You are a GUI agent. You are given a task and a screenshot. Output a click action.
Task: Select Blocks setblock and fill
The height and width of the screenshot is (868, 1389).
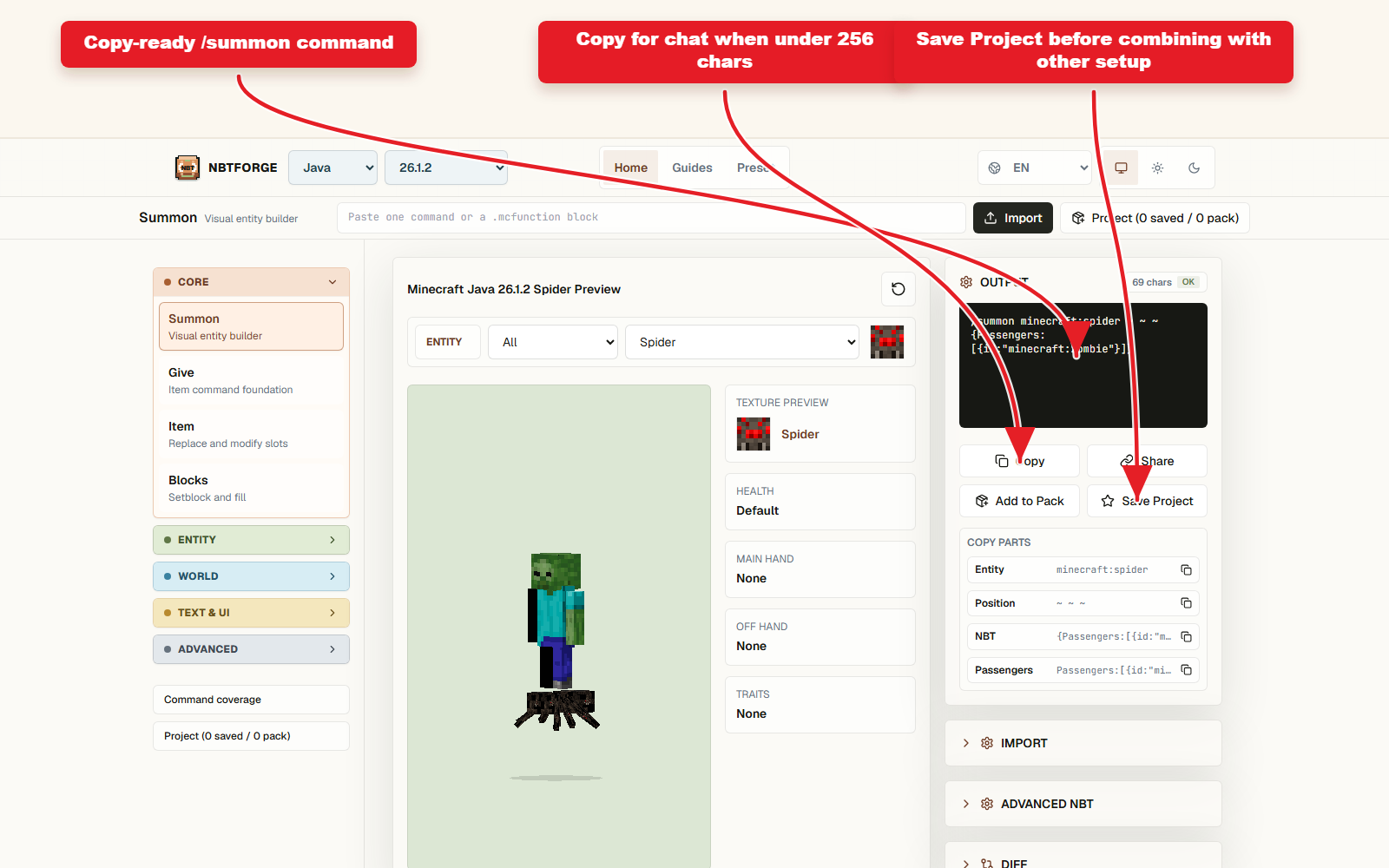(x=251, y=488)
